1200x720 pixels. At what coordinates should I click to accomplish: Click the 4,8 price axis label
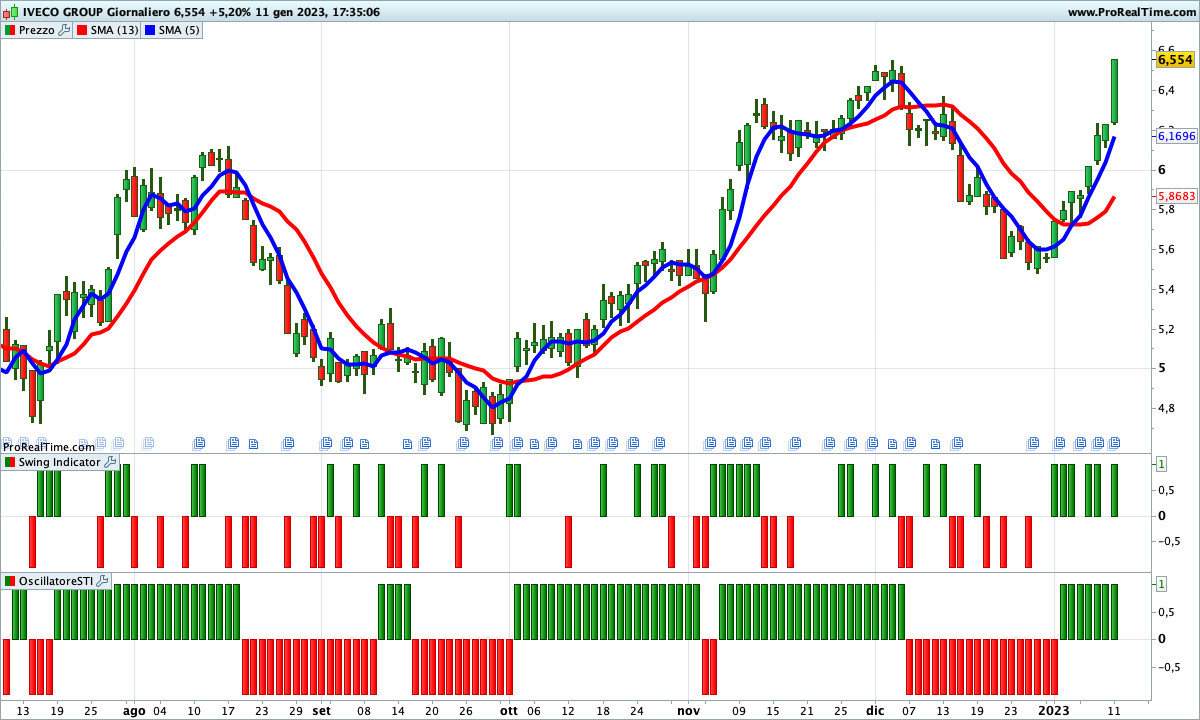[x=1166, y=408]
